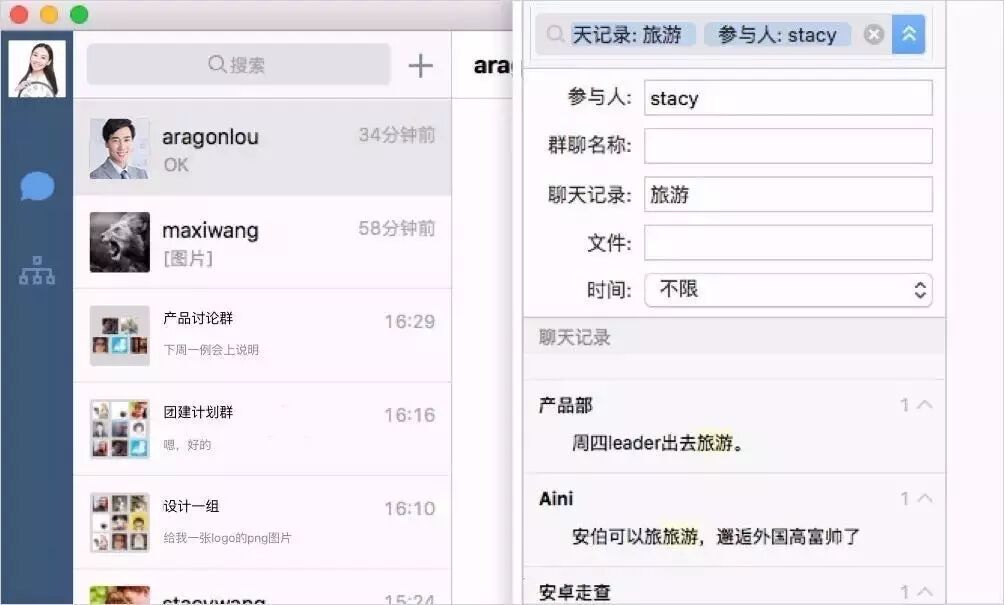The image size is (1004, 605).
Task: Open the 产品讨论群 group conversation
Action: (x=262, y=335)
